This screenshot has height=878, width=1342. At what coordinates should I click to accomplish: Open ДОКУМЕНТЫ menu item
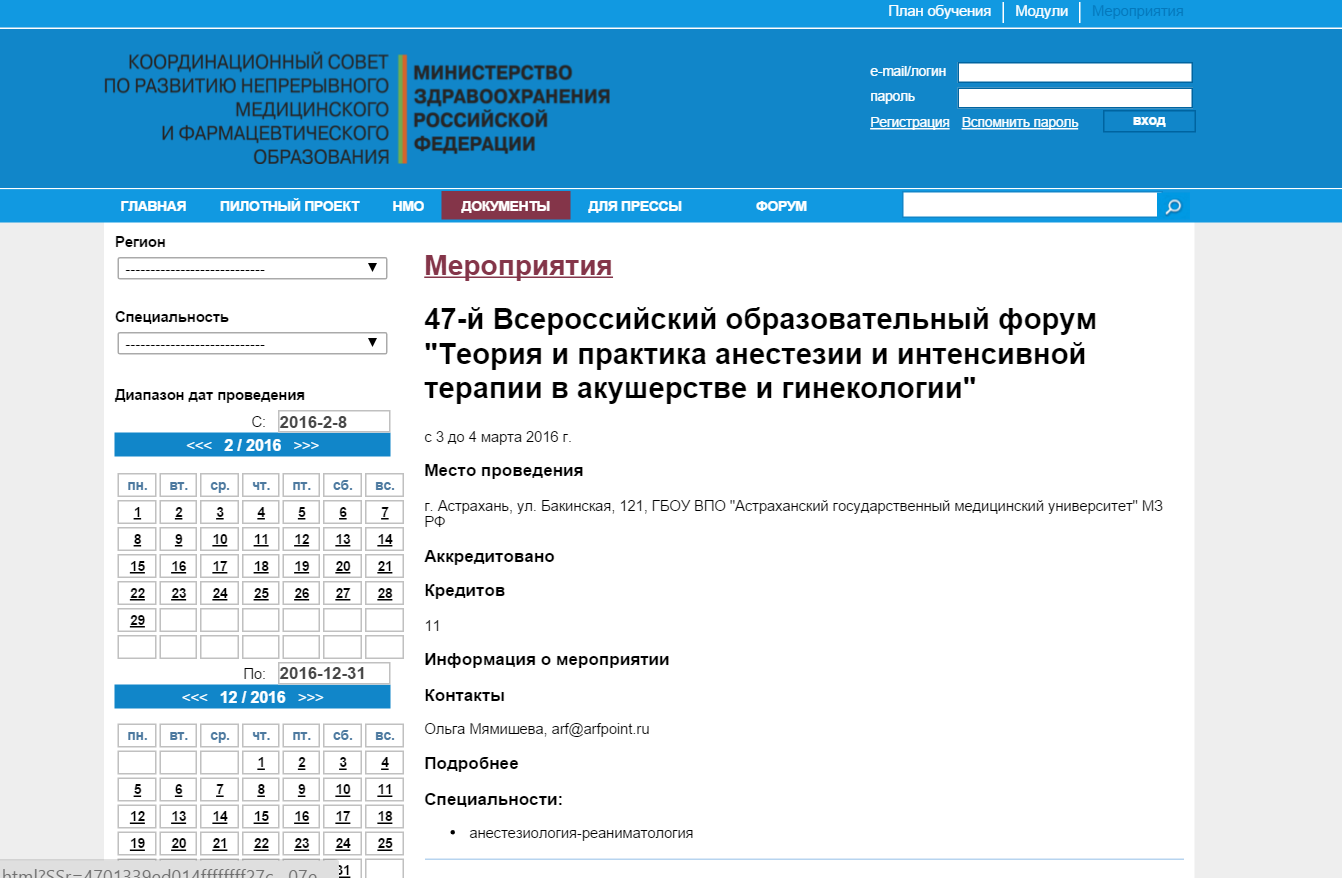[x=505, y=206]
